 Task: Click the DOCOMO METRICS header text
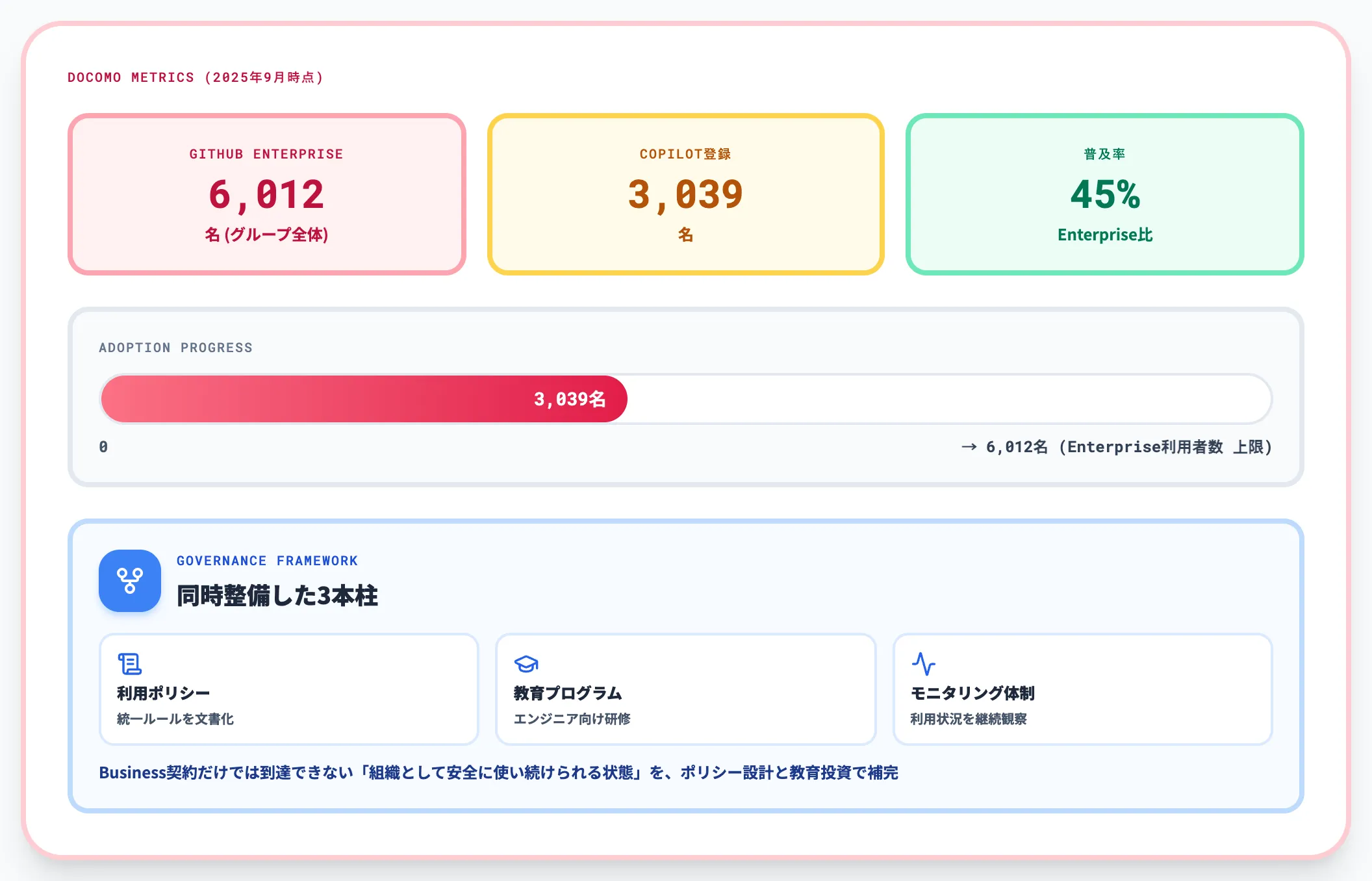(x=196, y=77)
